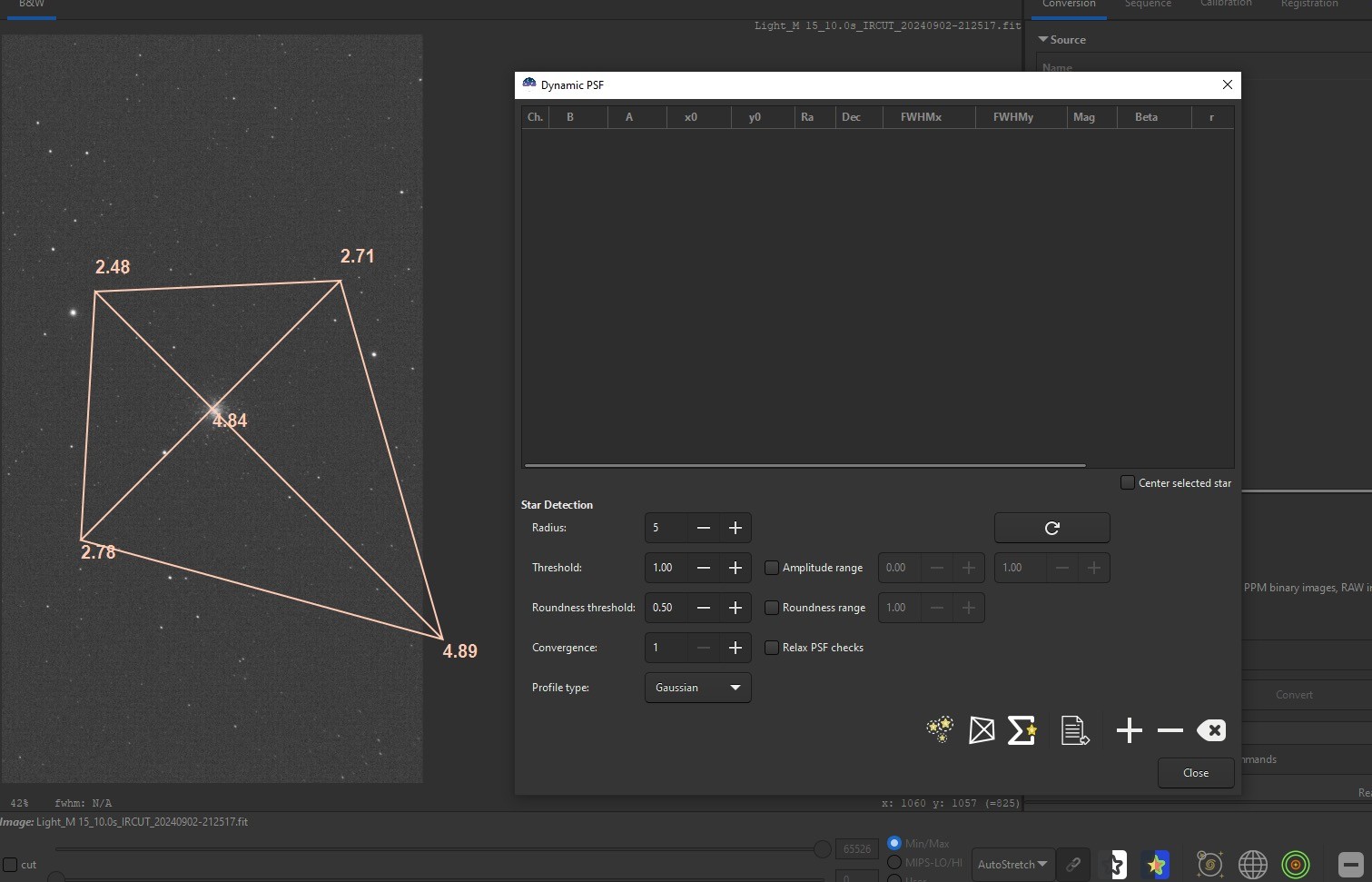Export the star list to file
The image size is (1372, 882).
(x=1075, y=730)
